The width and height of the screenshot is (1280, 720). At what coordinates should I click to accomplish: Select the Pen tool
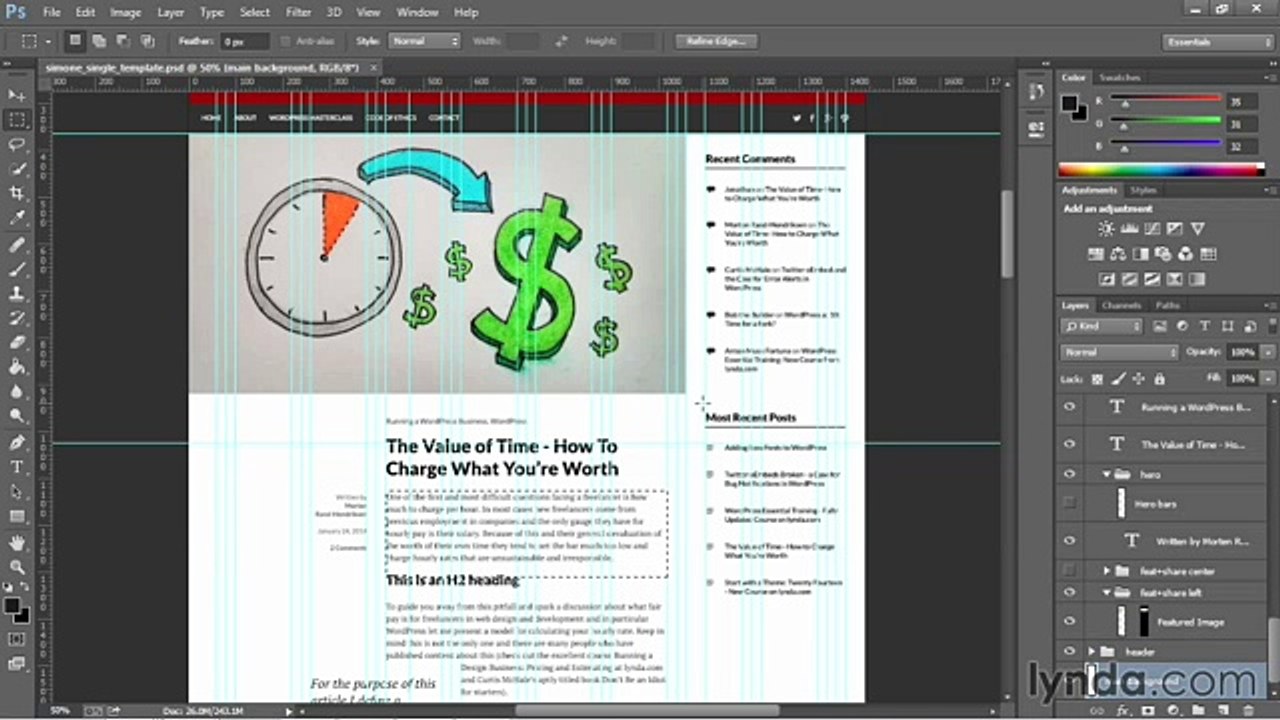tap(17, 443)
